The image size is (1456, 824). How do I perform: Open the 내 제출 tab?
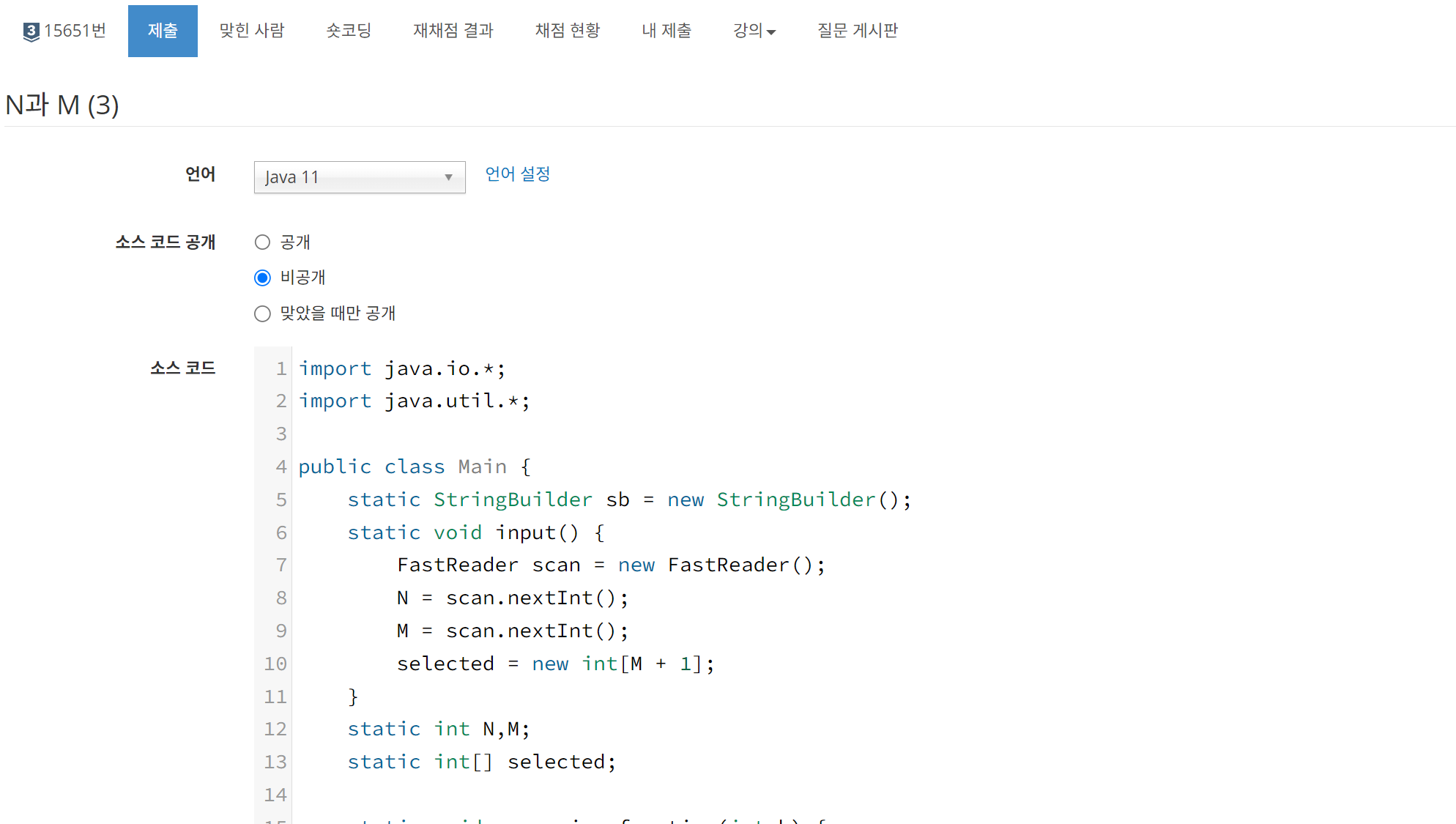(666, 31)
